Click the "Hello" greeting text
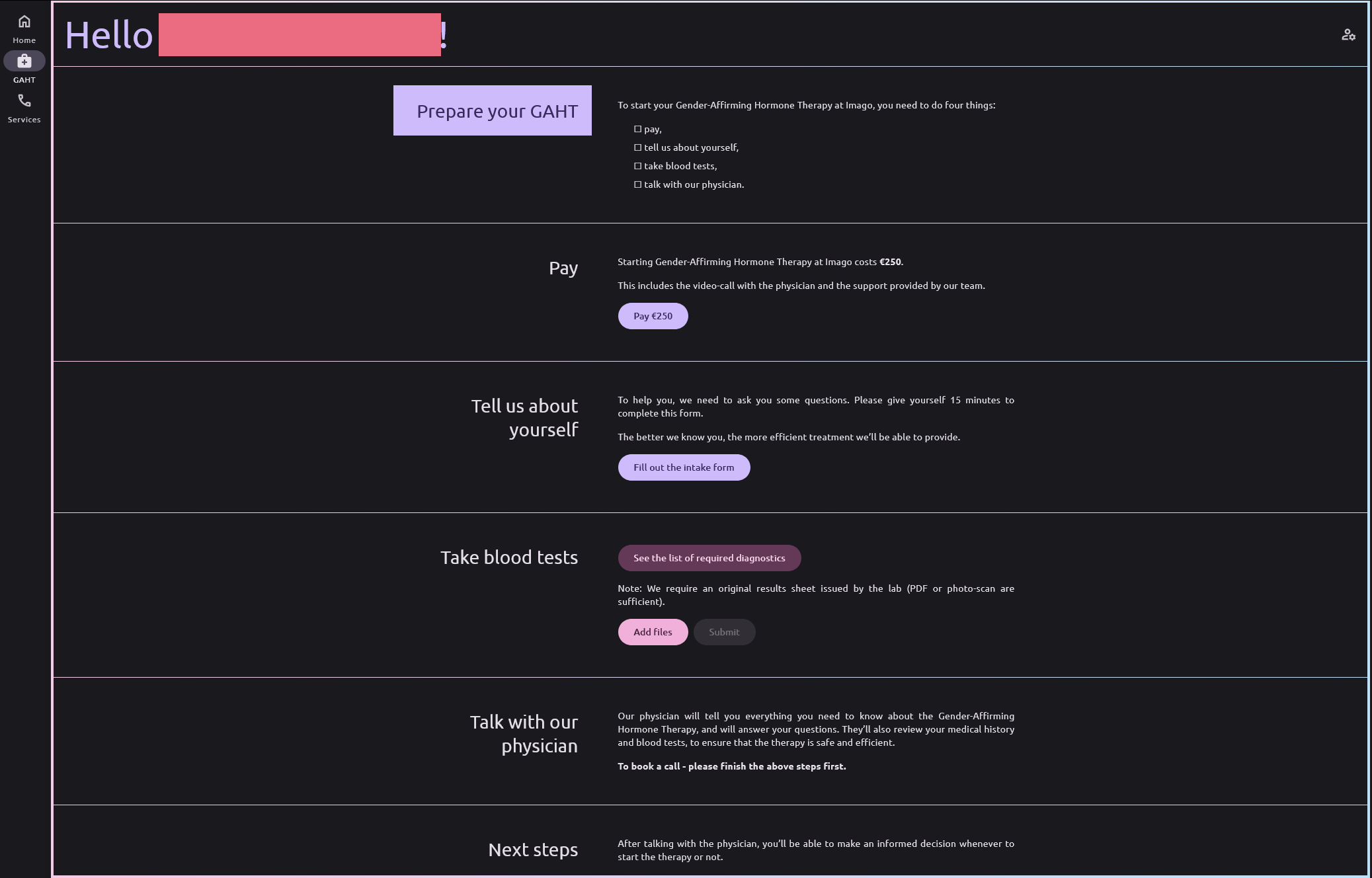 (109, 35)
